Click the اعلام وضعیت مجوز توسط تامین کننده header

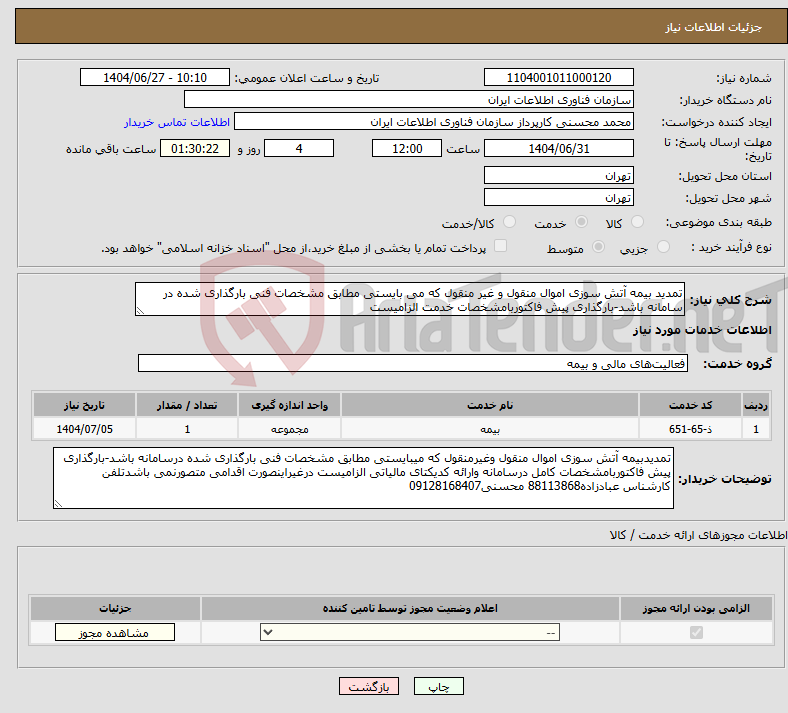pos(410,608)
